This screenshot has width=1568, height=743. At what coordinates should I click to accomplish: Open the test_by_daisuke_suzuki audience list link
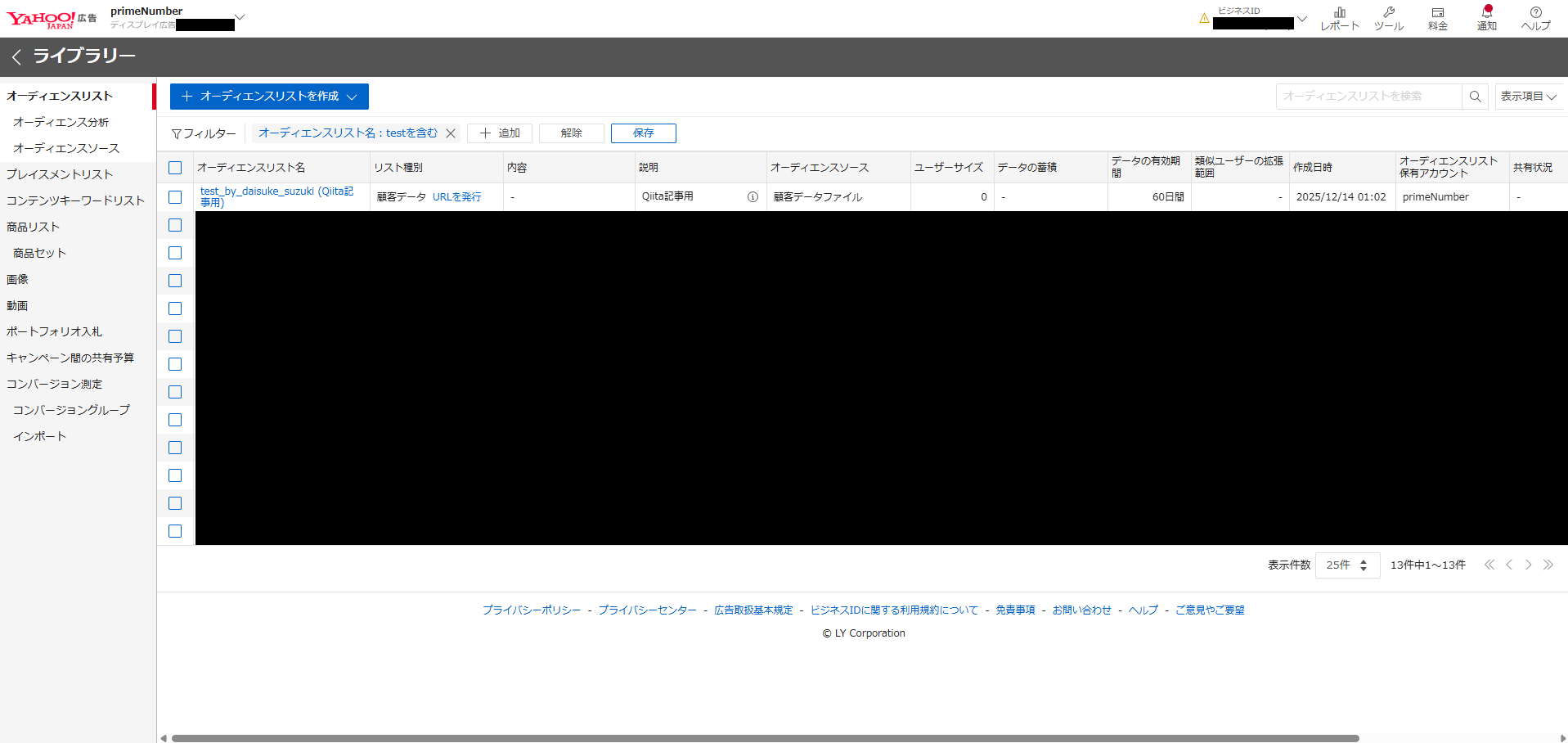(x=277, y=196)
